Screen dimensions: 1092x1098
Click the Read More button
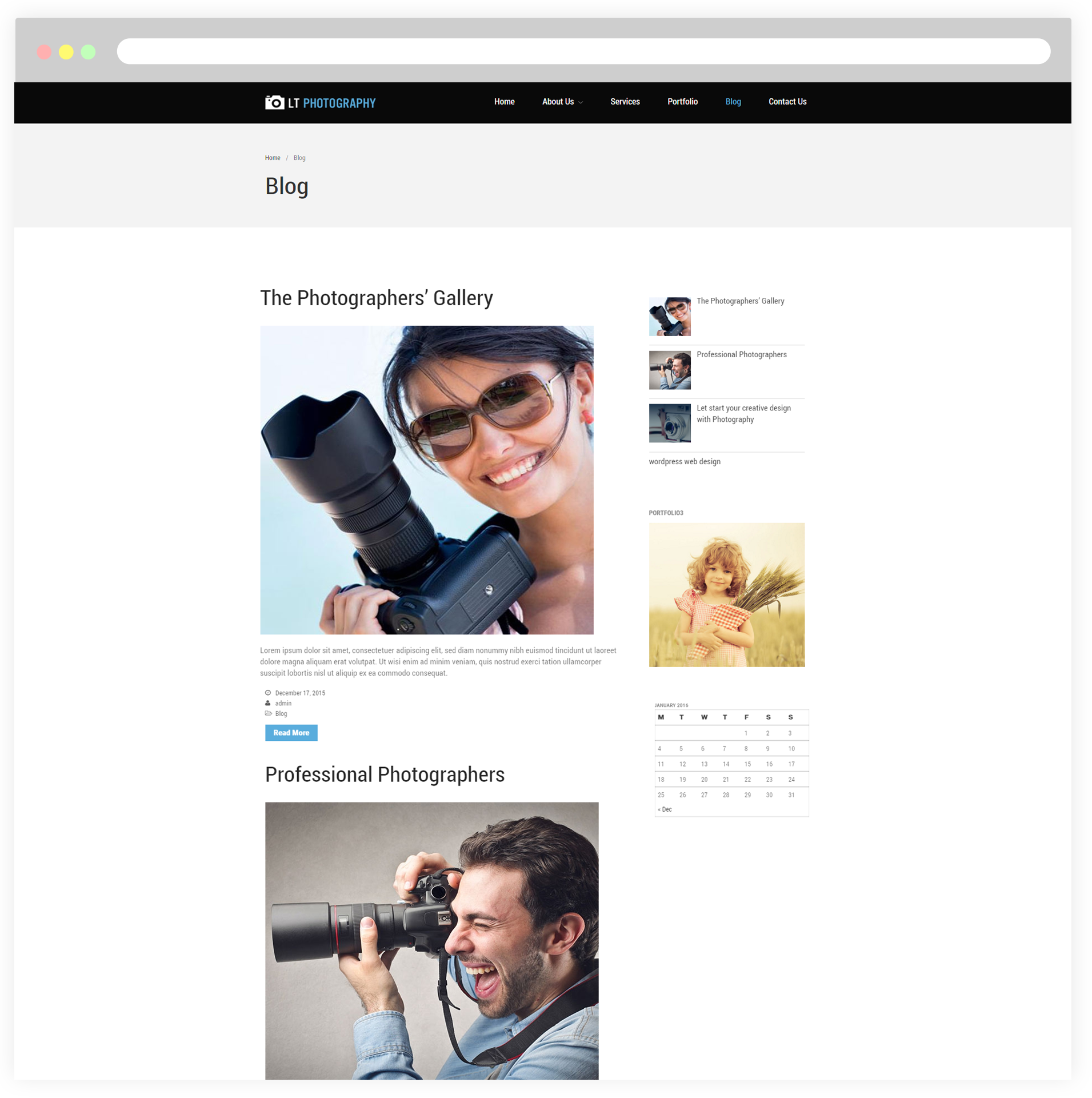[291, 732]
